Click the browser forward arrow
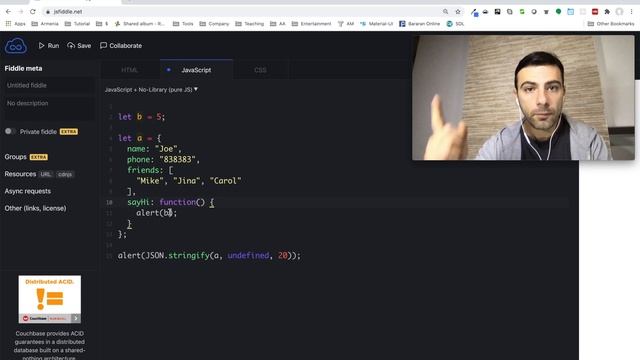Image resolution: width=640 pixels, height=360 pixels. click(x=21, y=12)
